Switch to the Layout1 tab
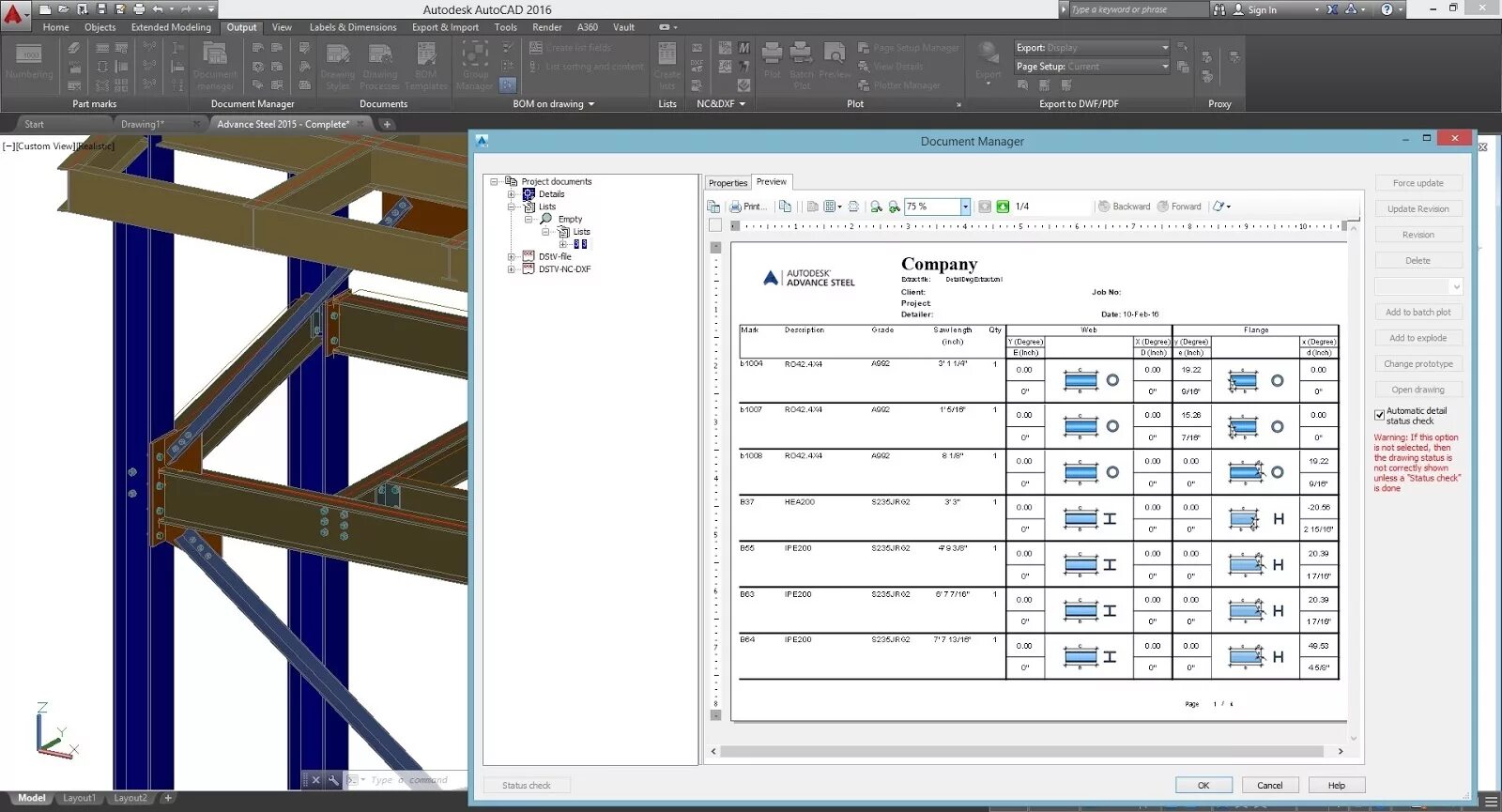This screenshot has width=1502, height=812. pos(79,798)
